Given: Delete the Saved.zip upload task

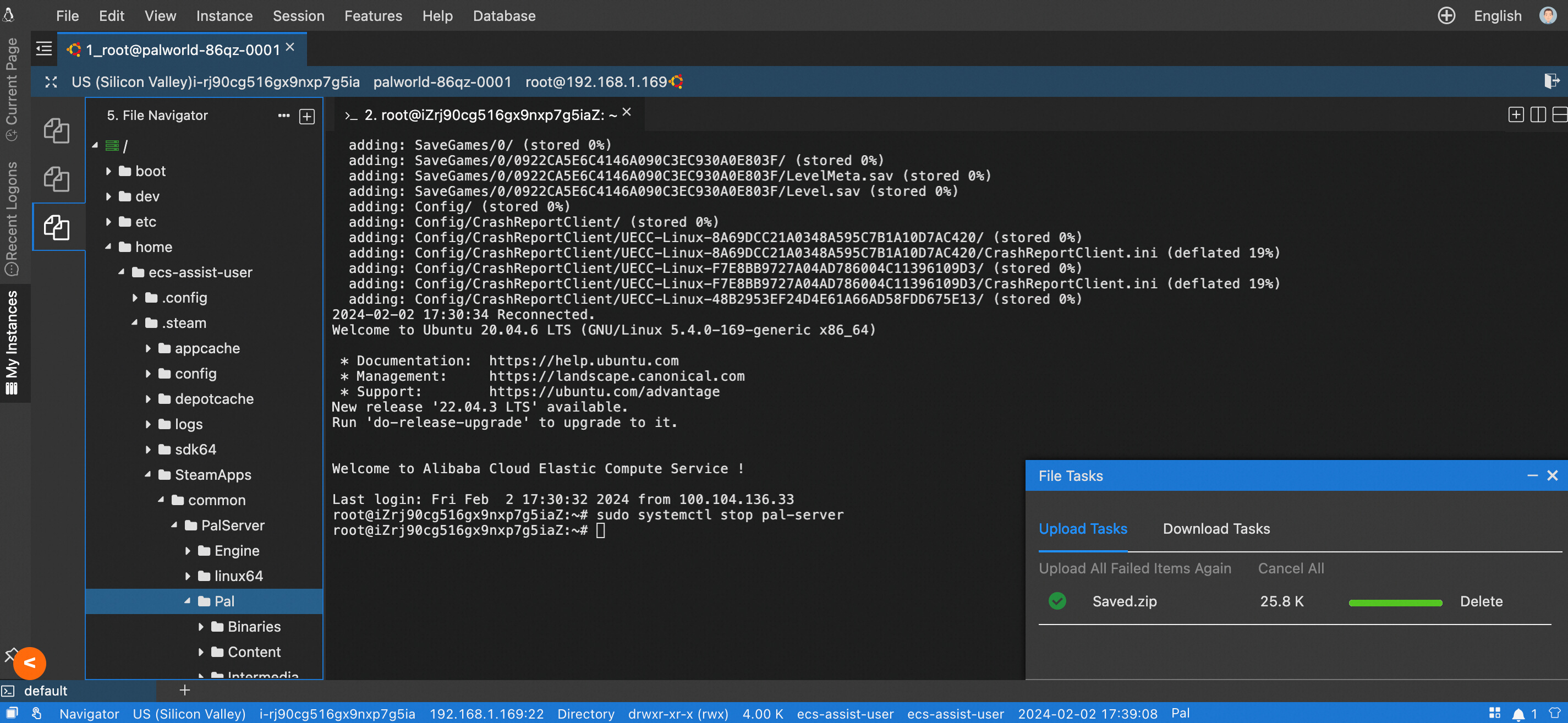Looking at the screenshot, I should (1481, 602).
